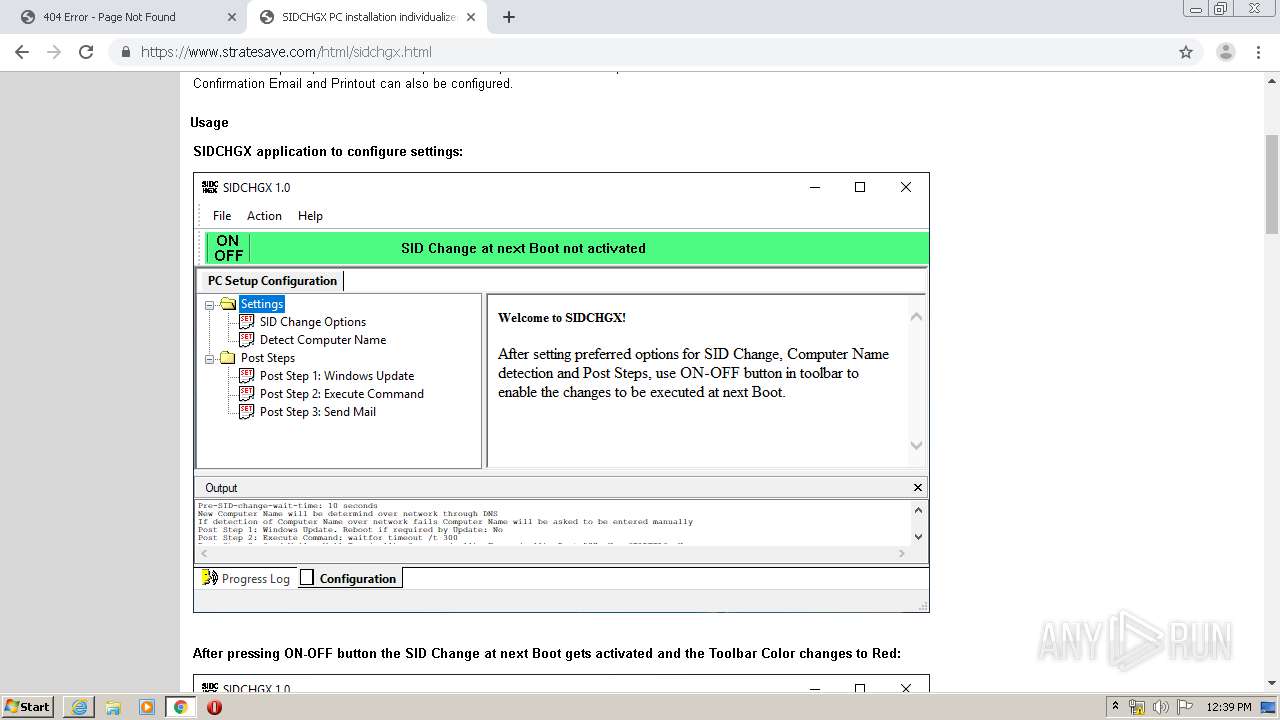The height and width of the screenshot is (720, 1280).
Task: Launch Internet Explorer from taskbar
Action: (79, 707)
